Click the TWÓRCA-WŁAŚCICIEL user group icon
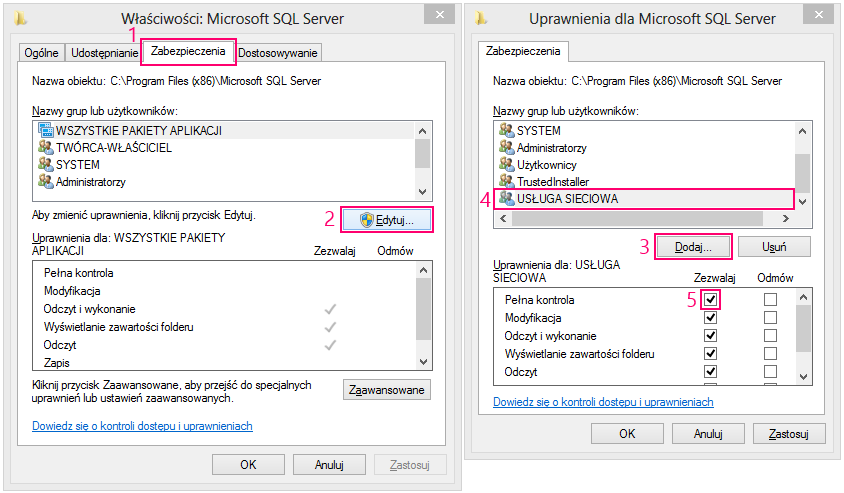 coord(45,147)
